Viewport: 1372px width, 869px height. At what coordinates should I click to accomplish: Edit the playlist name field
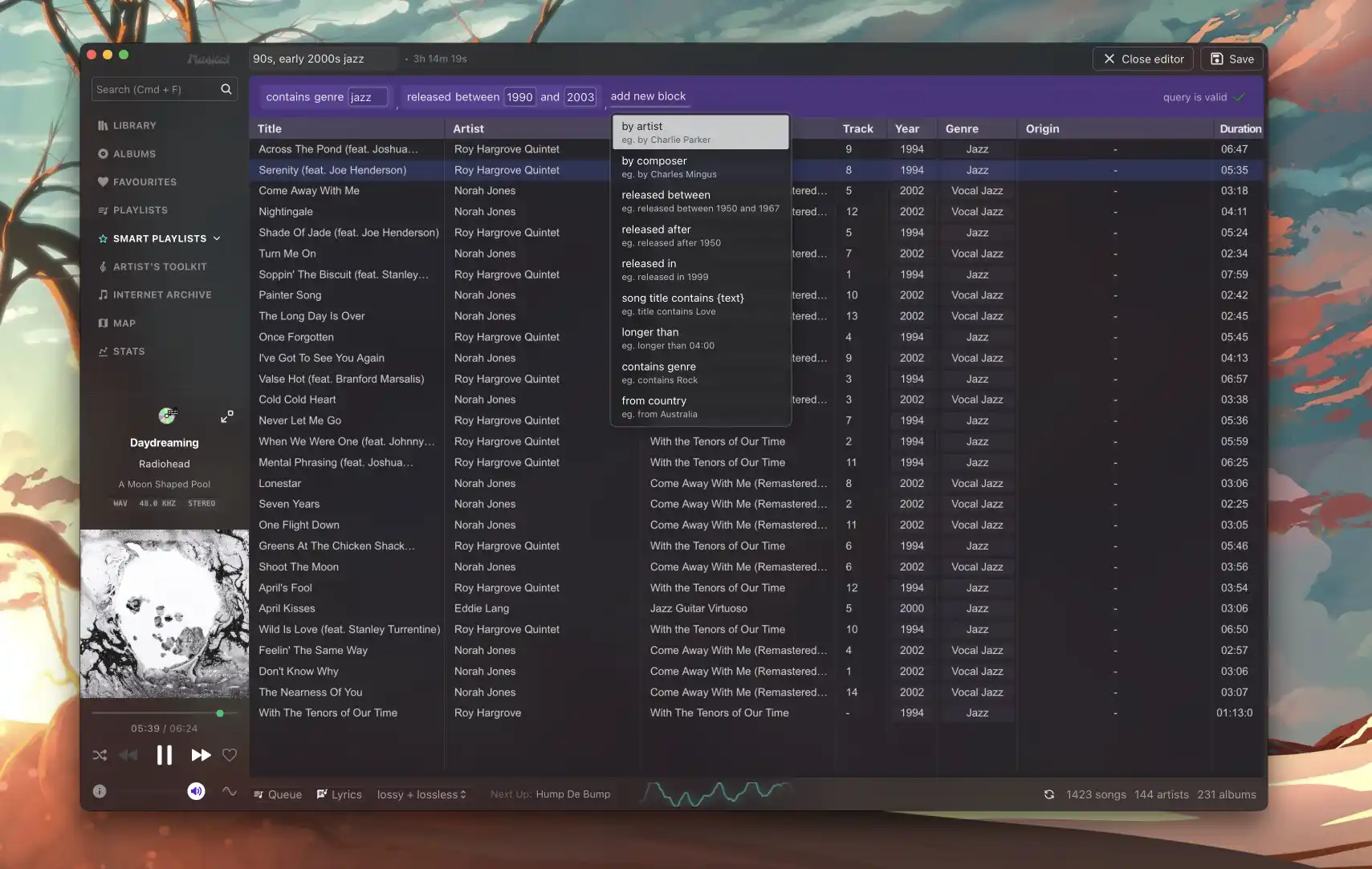(x=323, y=59)
